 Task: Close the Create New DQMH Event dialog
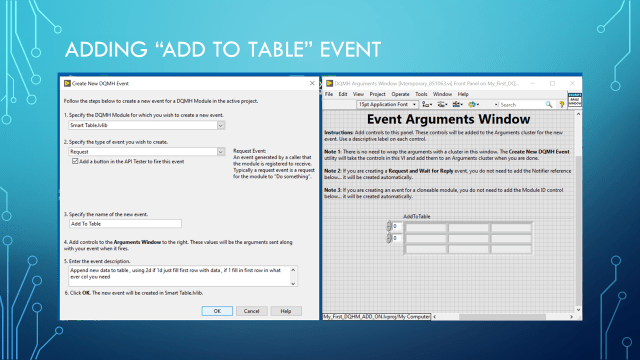[x=312, y=83]
